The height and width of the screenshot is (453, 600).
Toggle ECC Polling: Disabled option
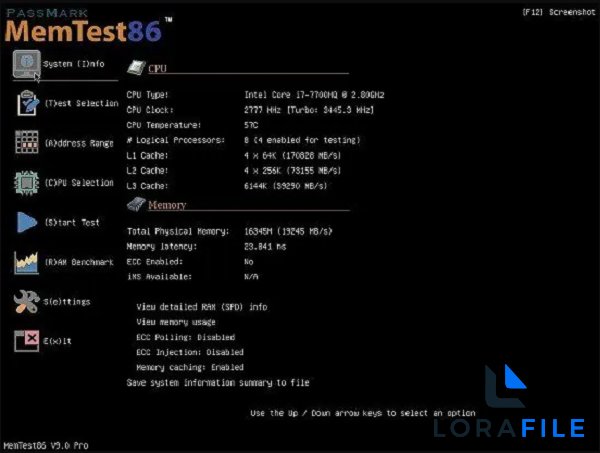[186, 337]
